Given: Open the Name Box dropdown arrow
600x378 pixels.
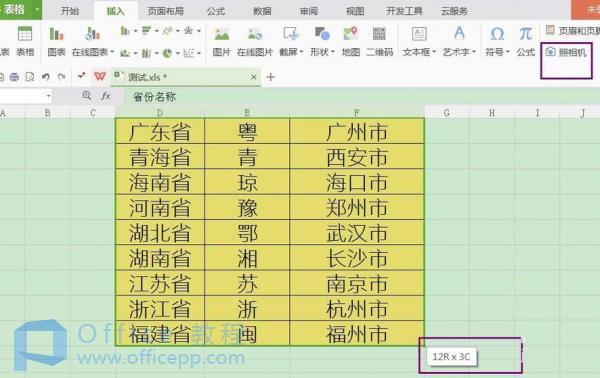Looking at the screenshot, I should click(x=48, y=96).
